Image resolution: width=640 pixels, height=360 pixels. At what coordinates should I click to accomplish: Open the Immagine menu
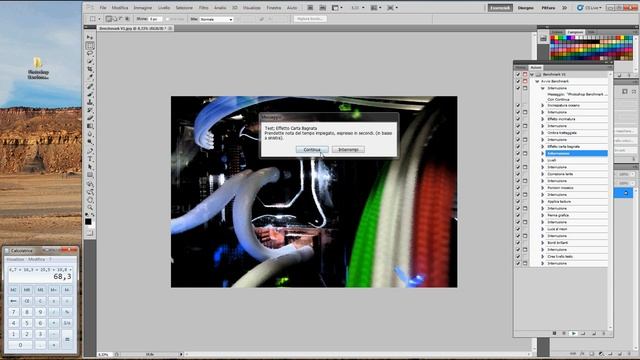142,8
